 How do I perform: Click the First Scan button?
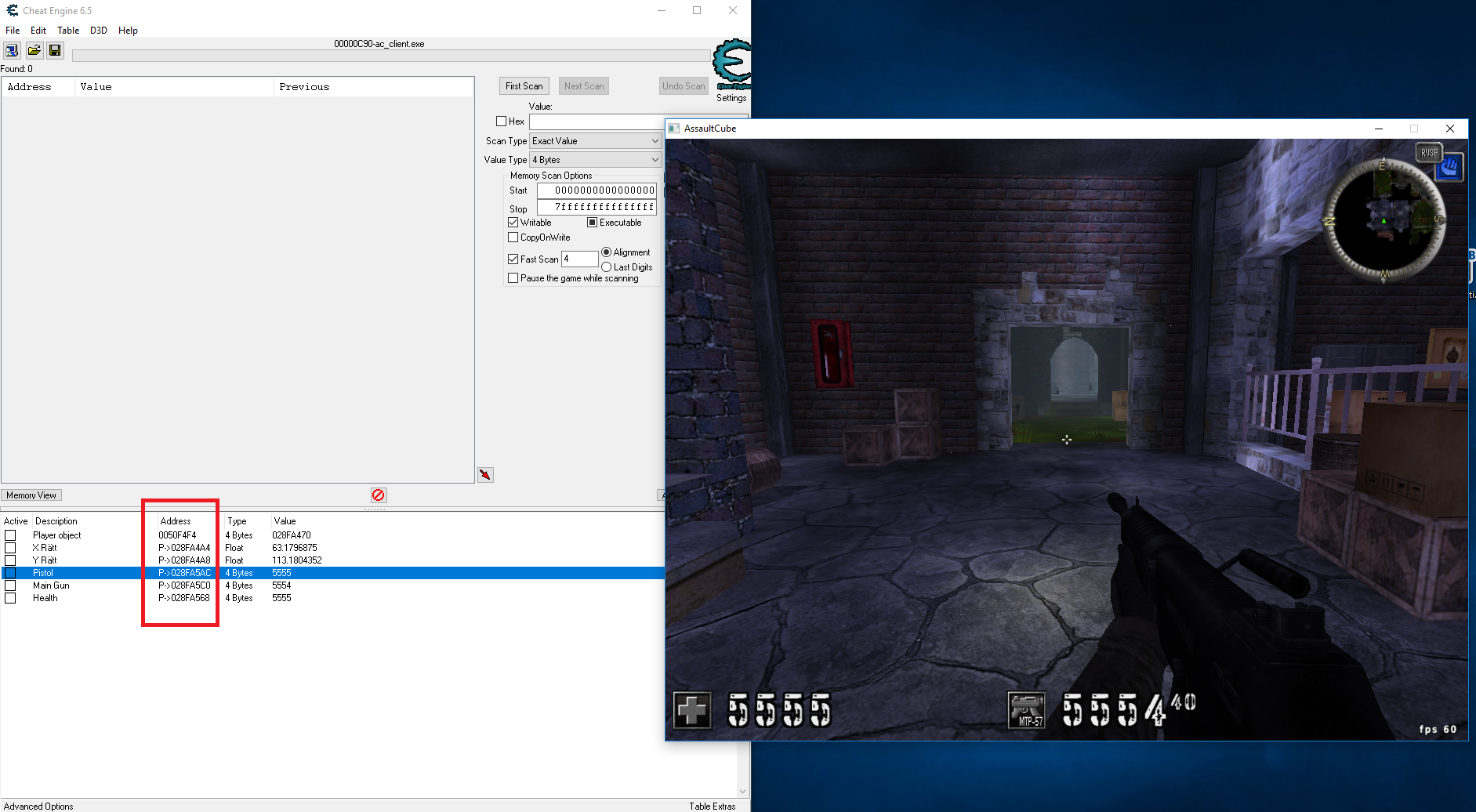coord(524,86)
